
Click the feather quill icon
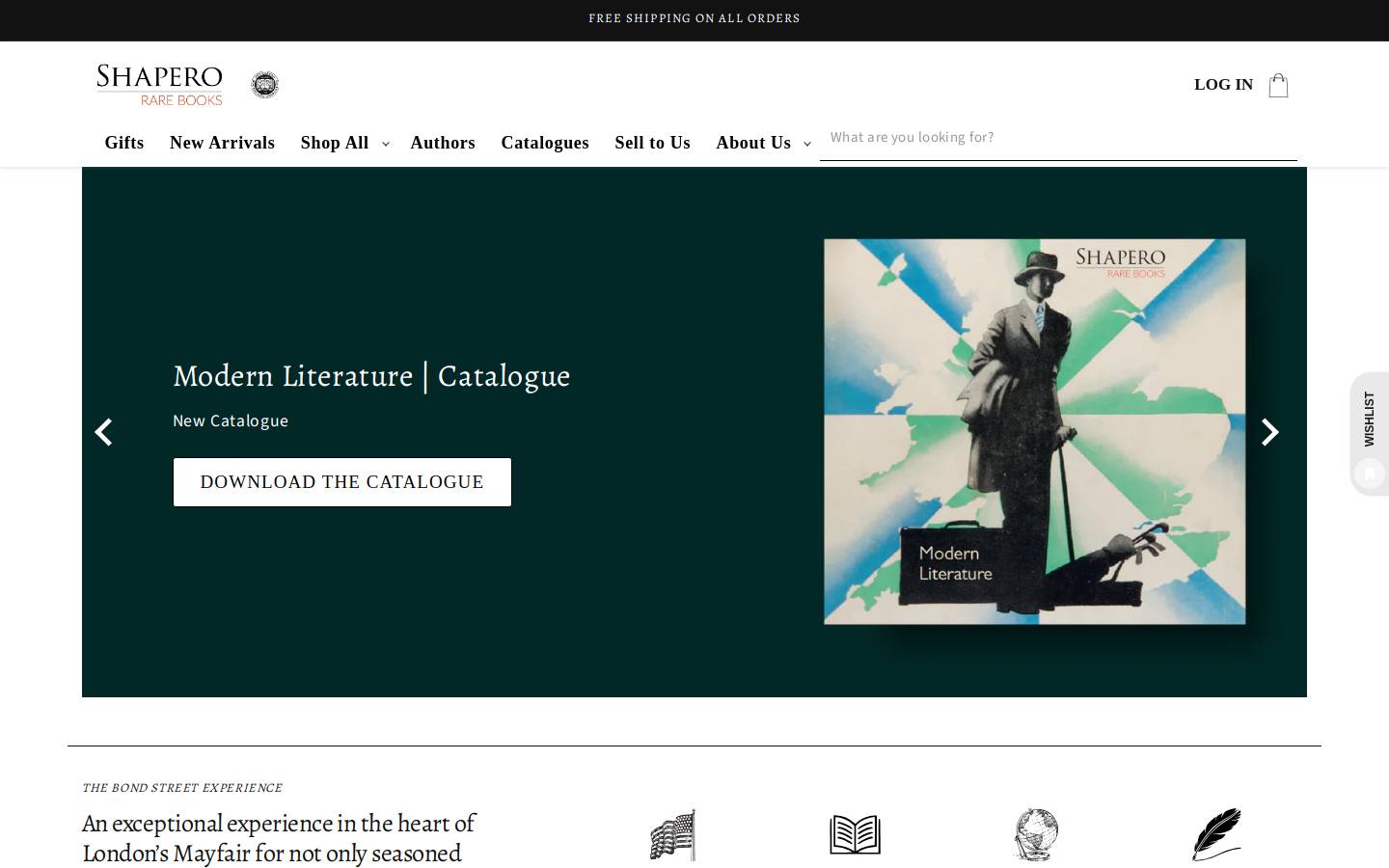[x=1216, y=835]
